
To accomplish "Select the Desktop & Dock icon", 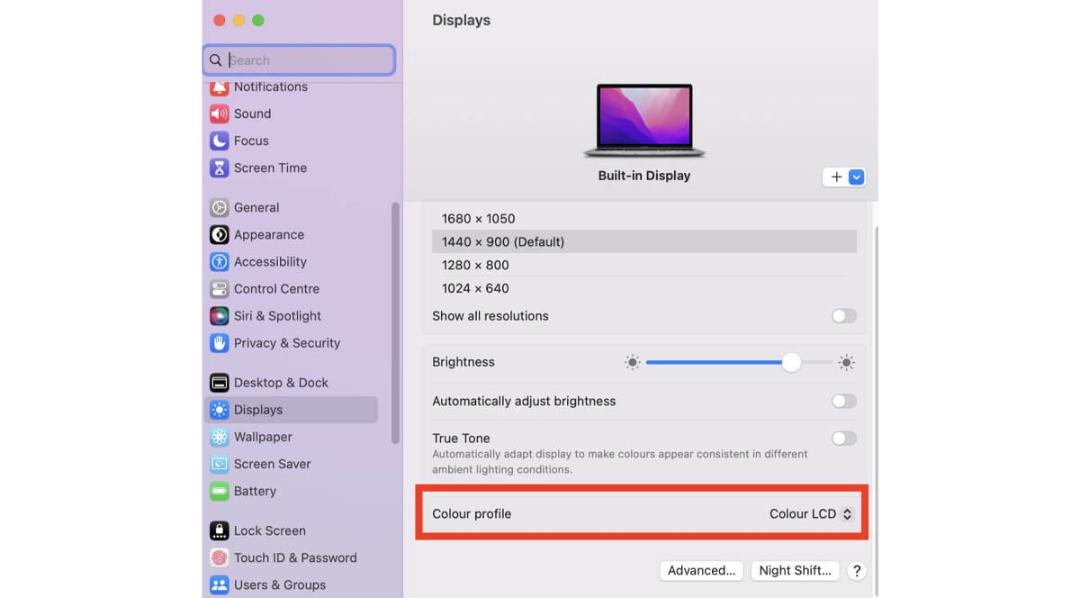I will [x=219, y=382].
